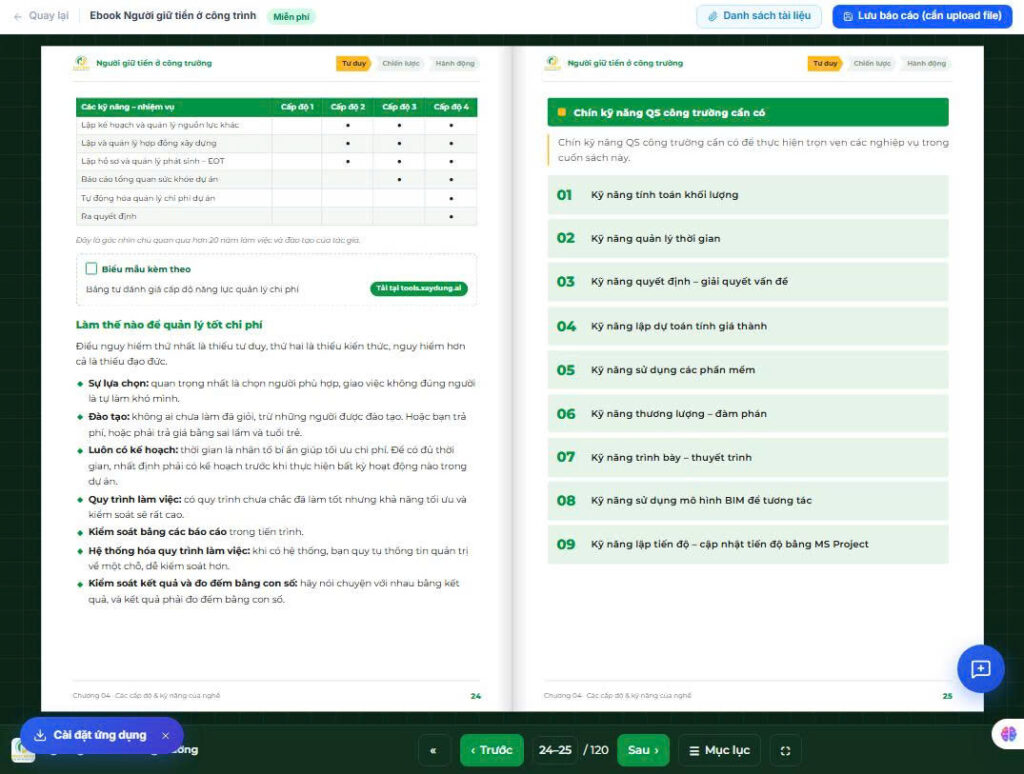Click the logo on page 25 header
This screenshot has height=774, width=1024.
click(552, 63)
